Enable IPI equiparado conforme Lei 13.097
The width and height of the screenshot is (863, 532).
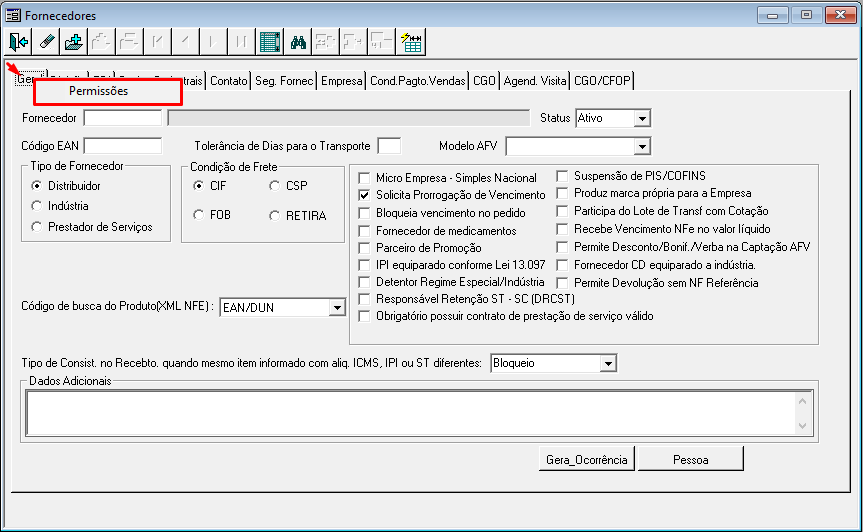click(364, 265)
